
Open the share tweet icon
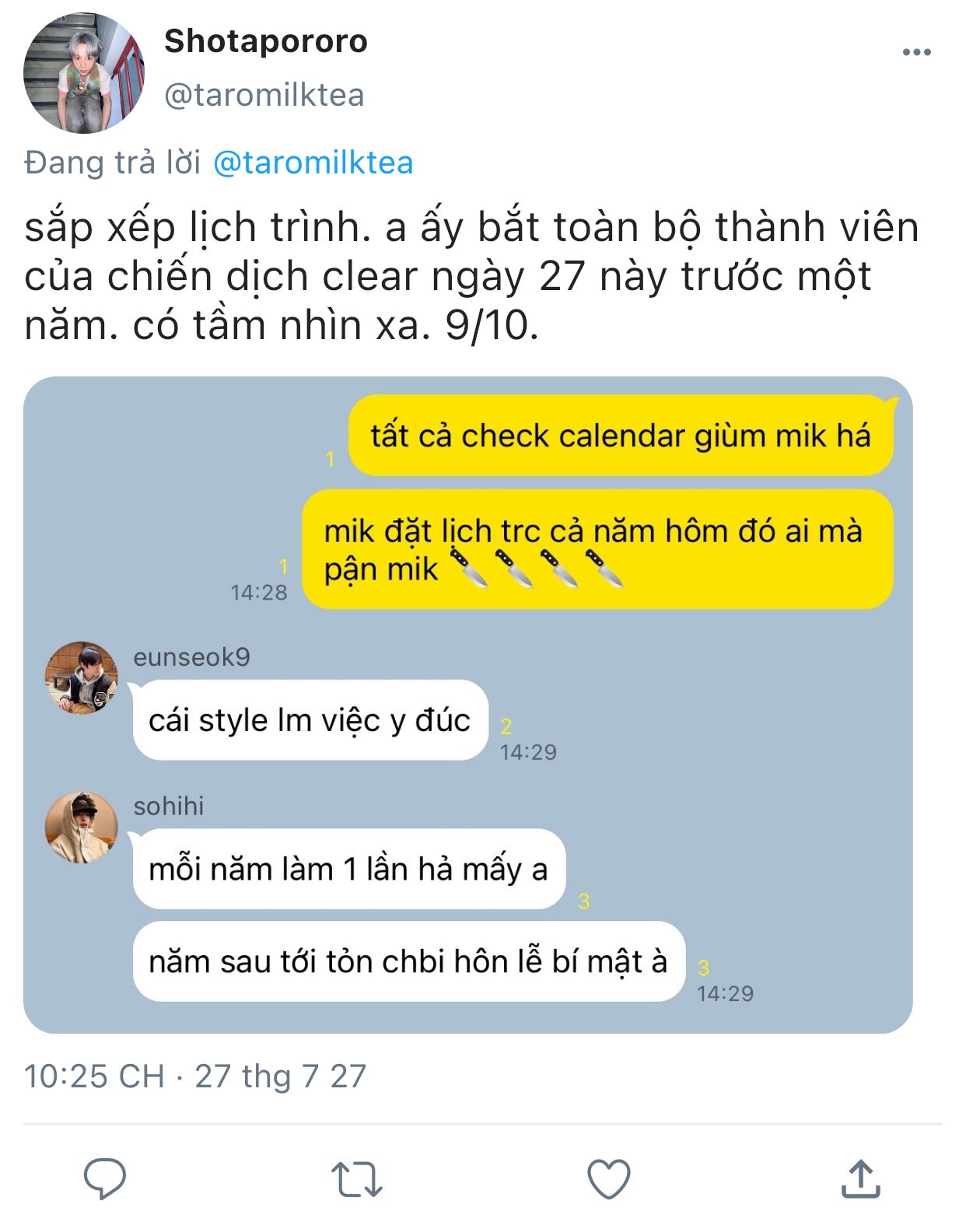coord(860,1178)
